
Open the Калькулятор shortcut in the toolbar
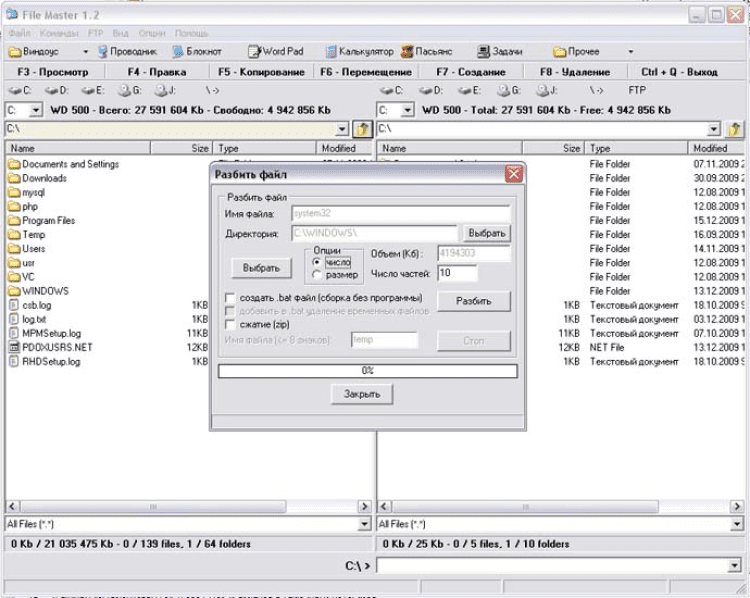coord(358,51)
